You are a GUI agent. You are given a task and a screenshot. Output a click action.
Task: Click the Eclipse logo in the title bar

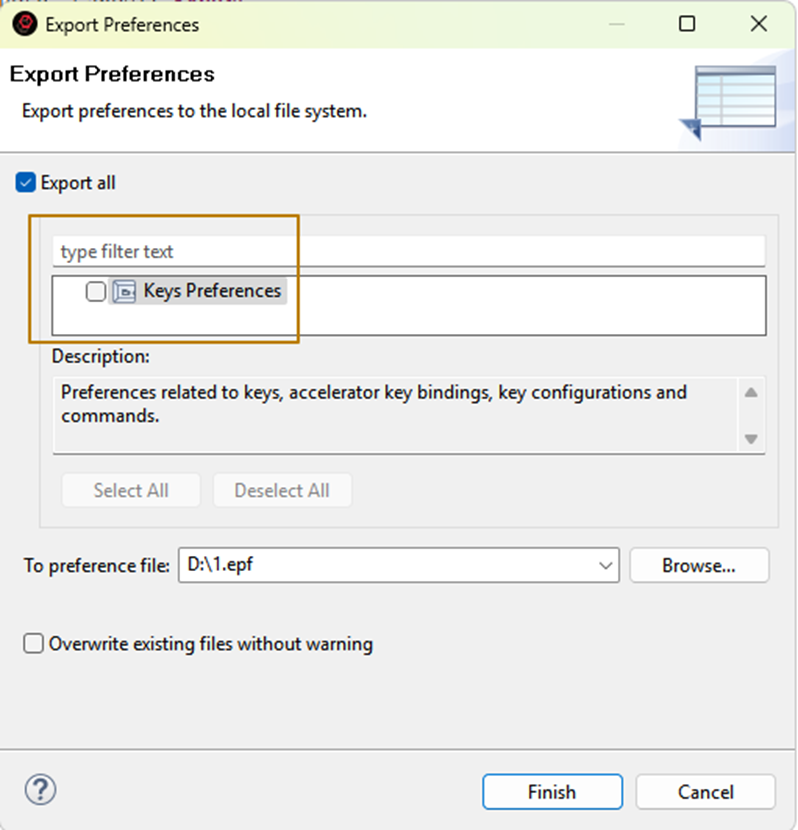pyautogui.click(x=25, y=24)
